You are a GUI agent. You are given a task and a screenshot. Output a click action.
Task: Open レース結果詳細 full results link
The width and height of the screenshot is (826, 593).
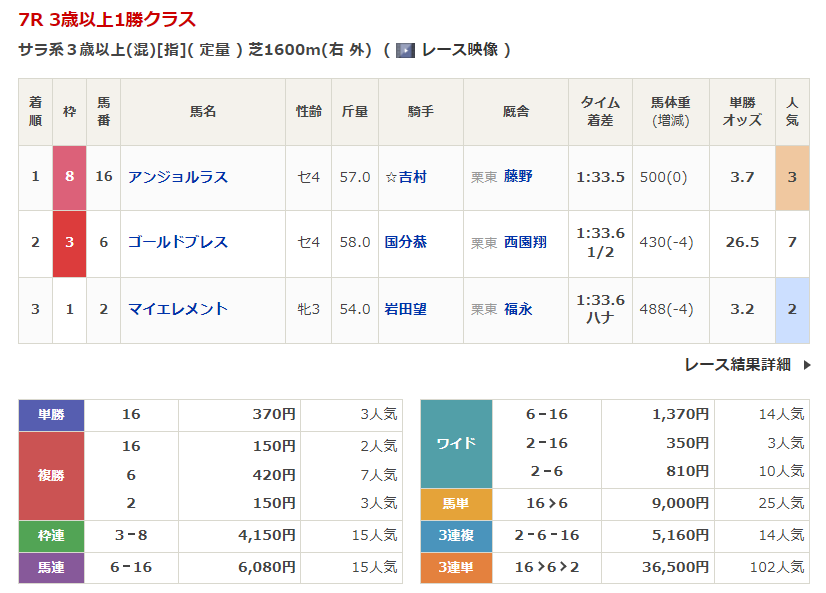point(737,365)
